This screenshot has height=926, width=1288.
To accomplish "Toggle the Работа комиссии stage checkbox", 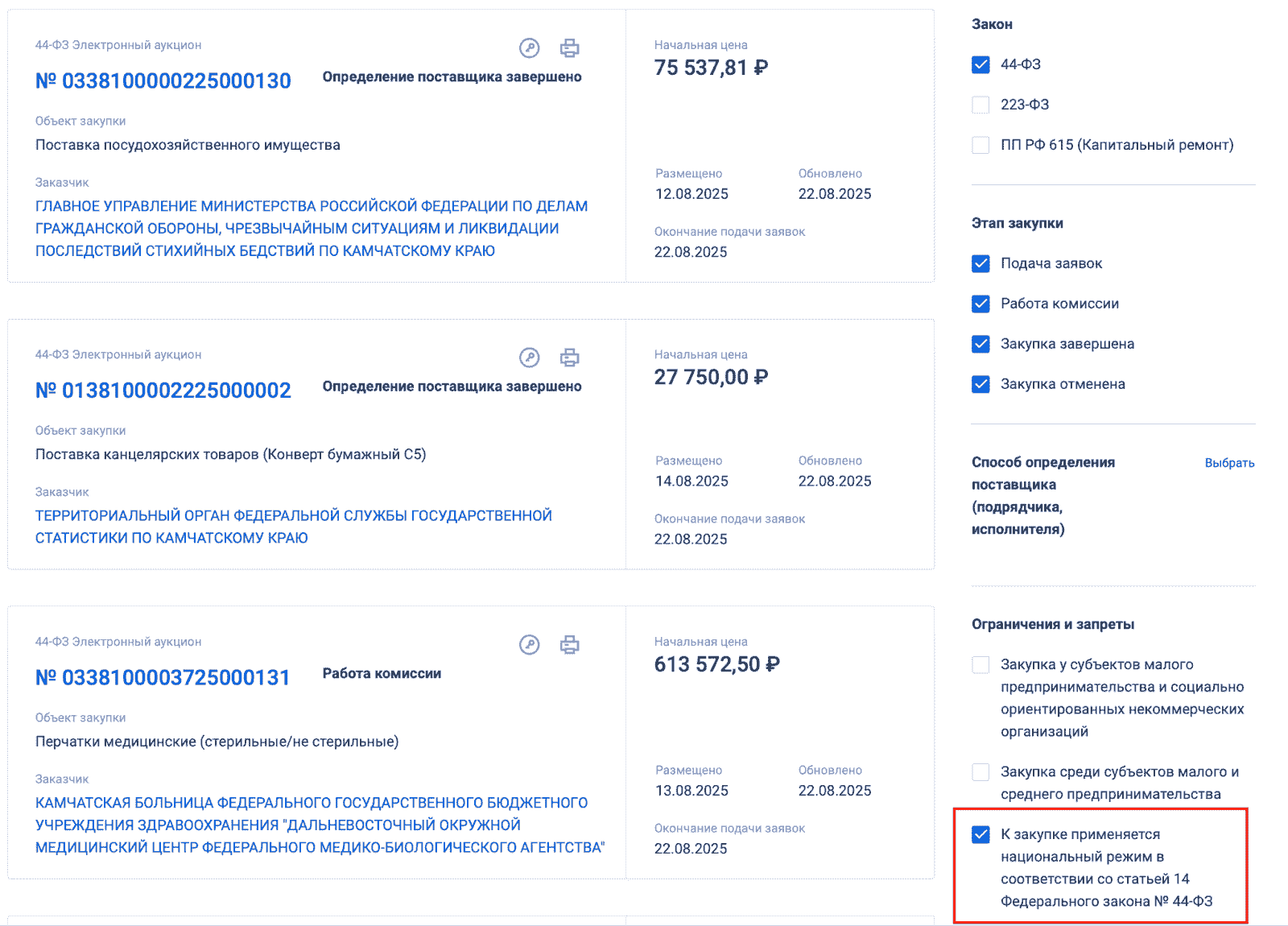I will (980, 304).
